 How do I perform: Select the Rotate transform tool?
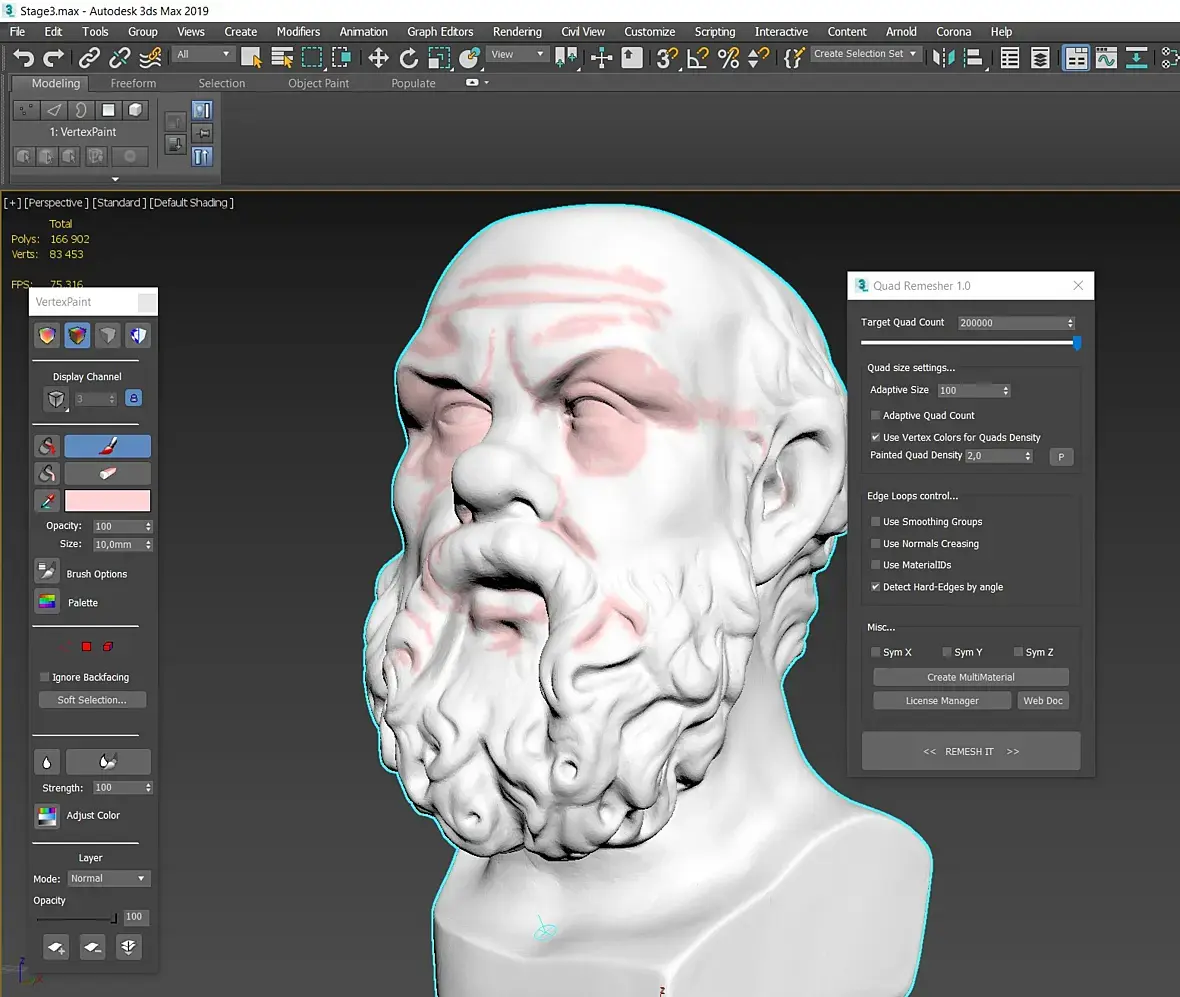409,58
